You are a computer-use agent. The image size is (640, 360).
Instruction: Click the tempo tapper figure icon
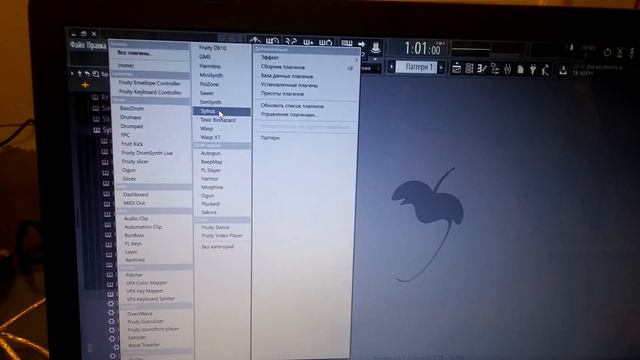(x=545, y=70)
